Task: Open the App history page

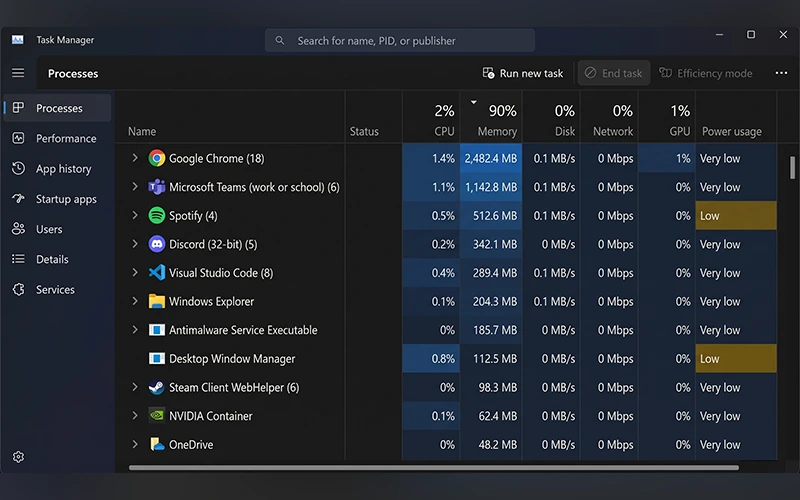Action: 57,168
